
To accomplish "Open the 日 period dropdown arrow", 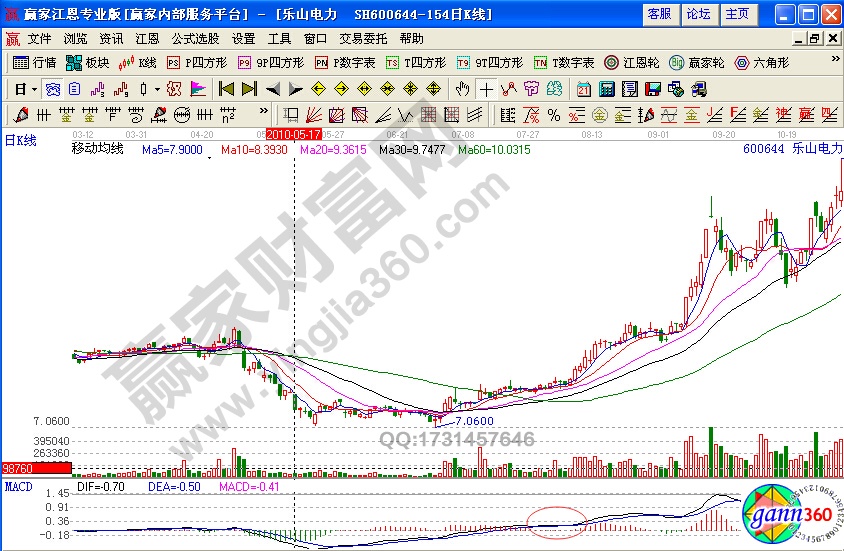I will coord(34,89).
